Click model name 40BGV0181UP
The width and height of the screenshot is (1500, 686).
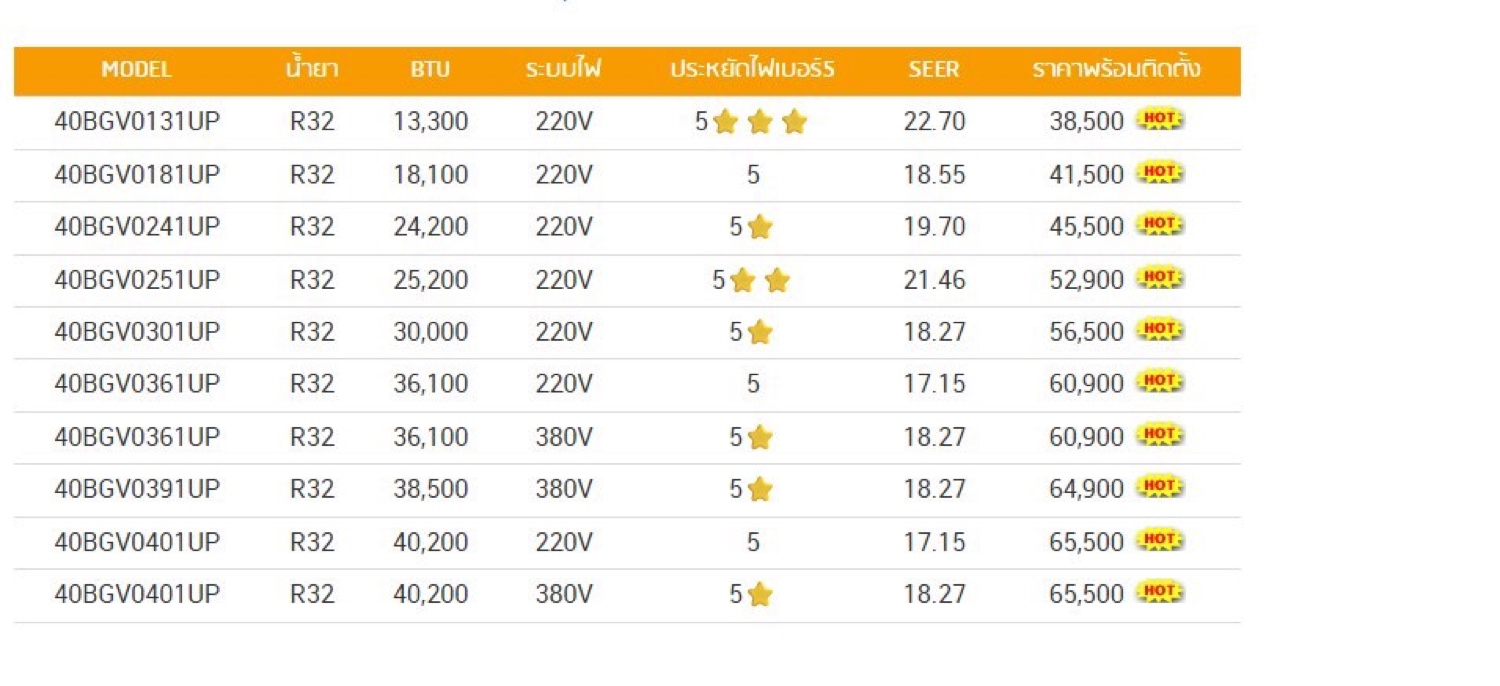(x=137, y=175)
